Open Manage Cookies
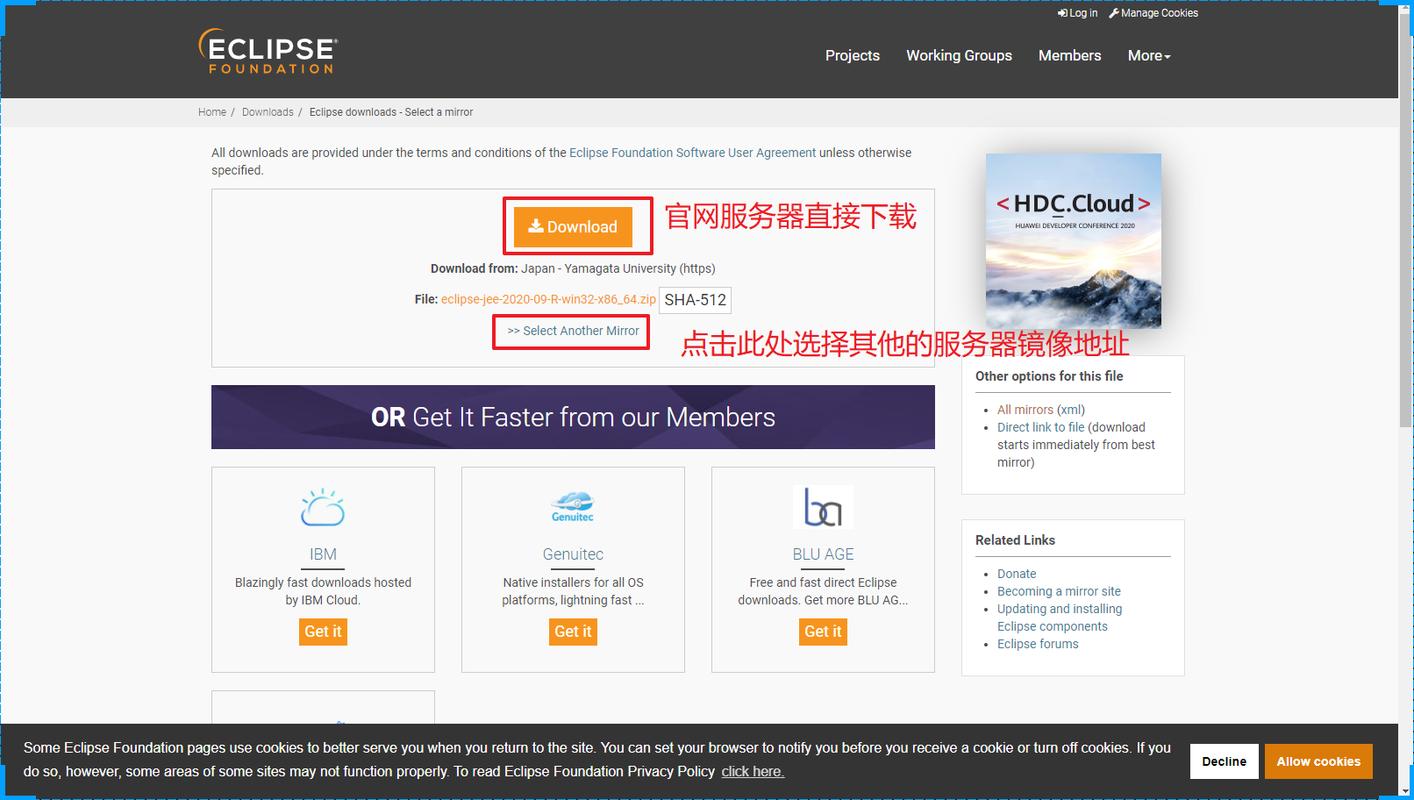 point(1153,13)
